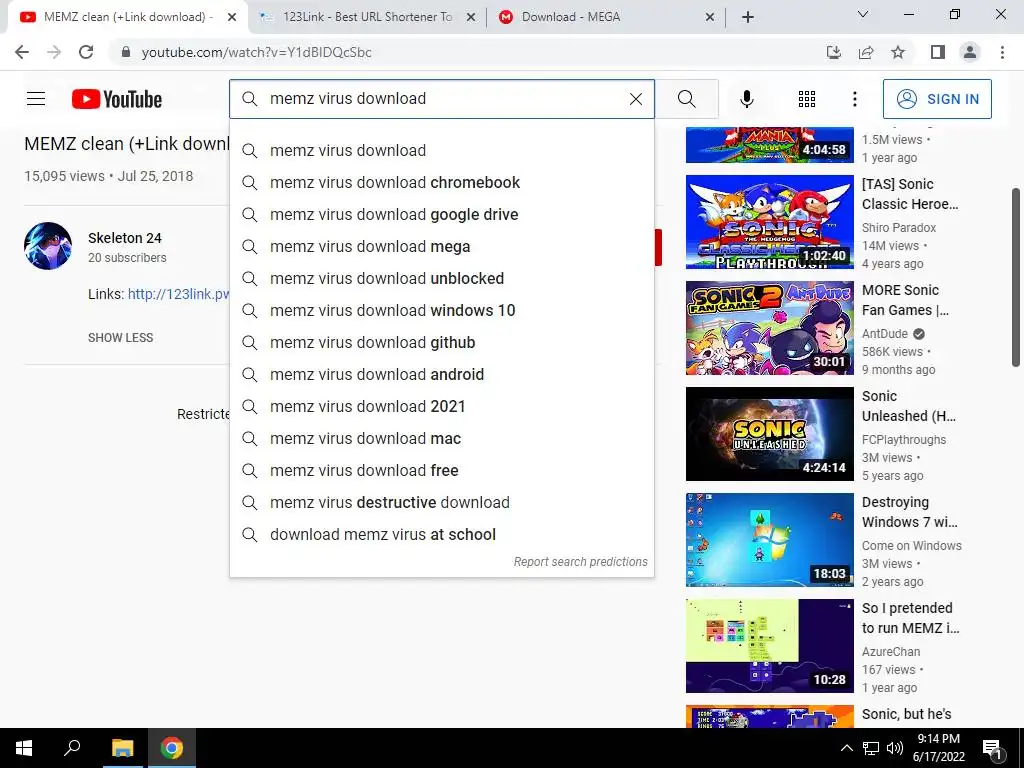Click 'Report search predictions' link

pyautogui.click(x=581, y=562)
